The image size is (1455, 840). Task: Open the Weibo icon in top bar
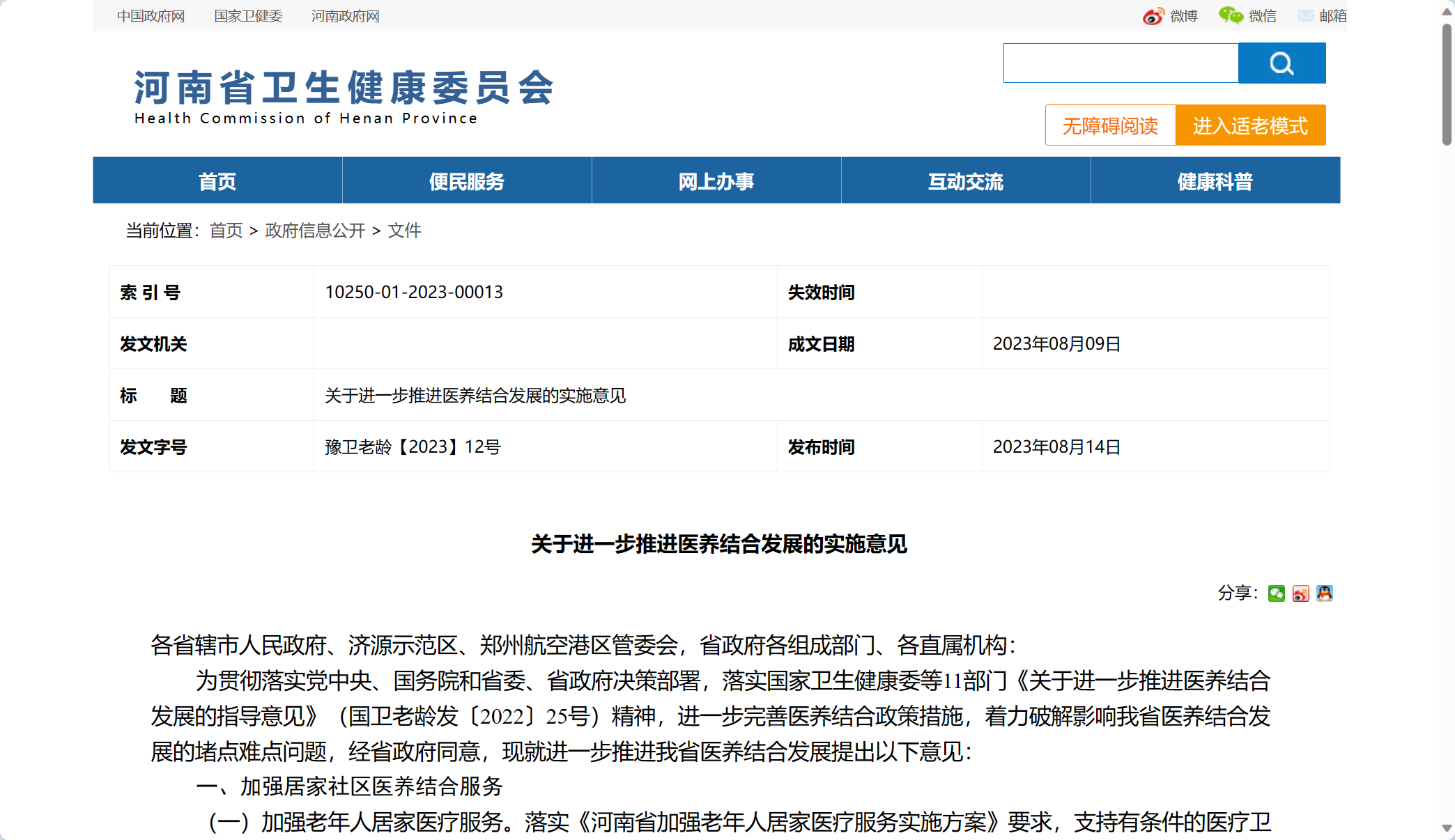click(x=1153, y=16)
